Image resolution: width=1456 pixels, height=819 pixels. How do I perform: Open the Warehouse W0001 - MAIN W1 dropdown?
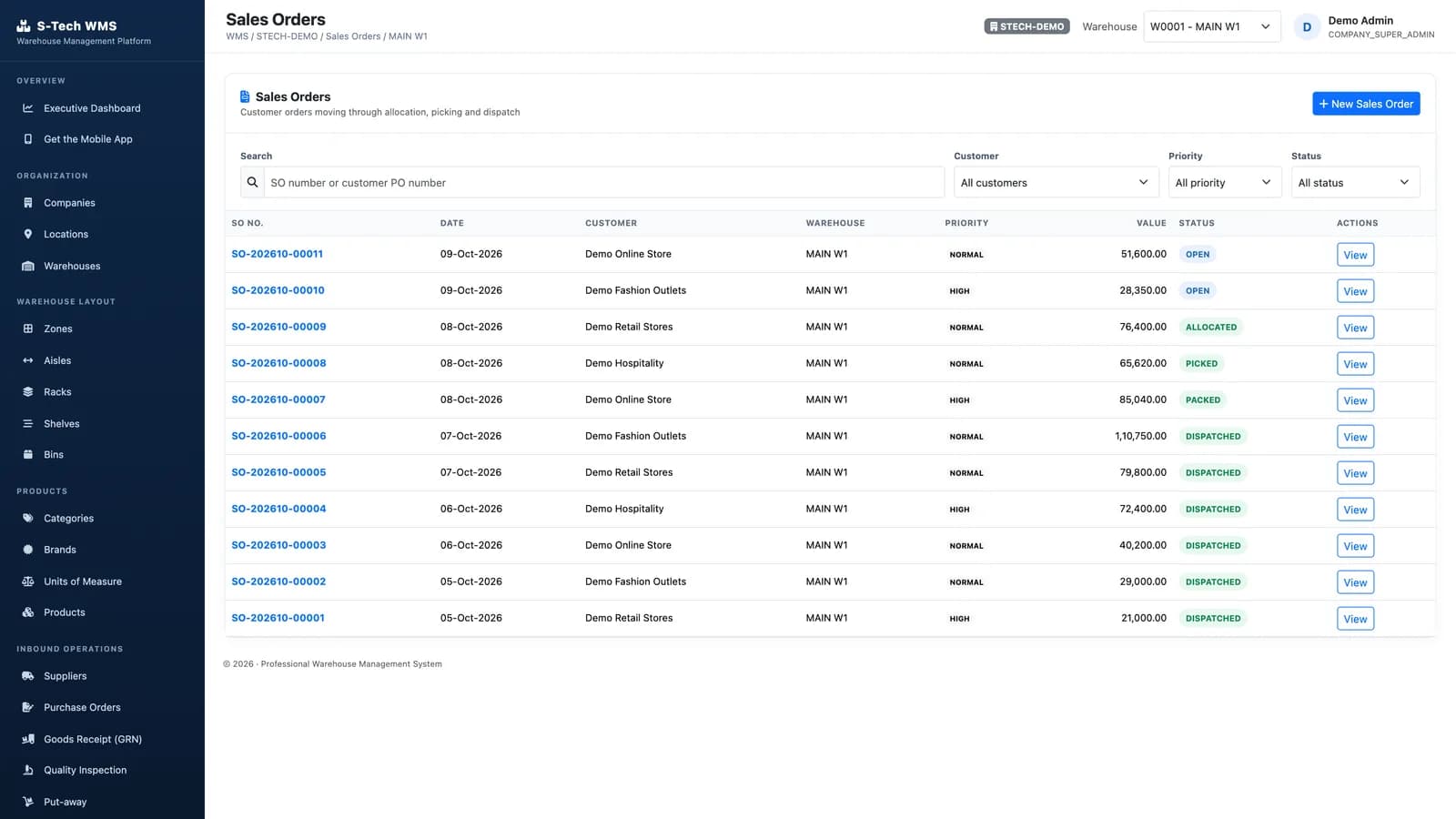[1212, 26]
